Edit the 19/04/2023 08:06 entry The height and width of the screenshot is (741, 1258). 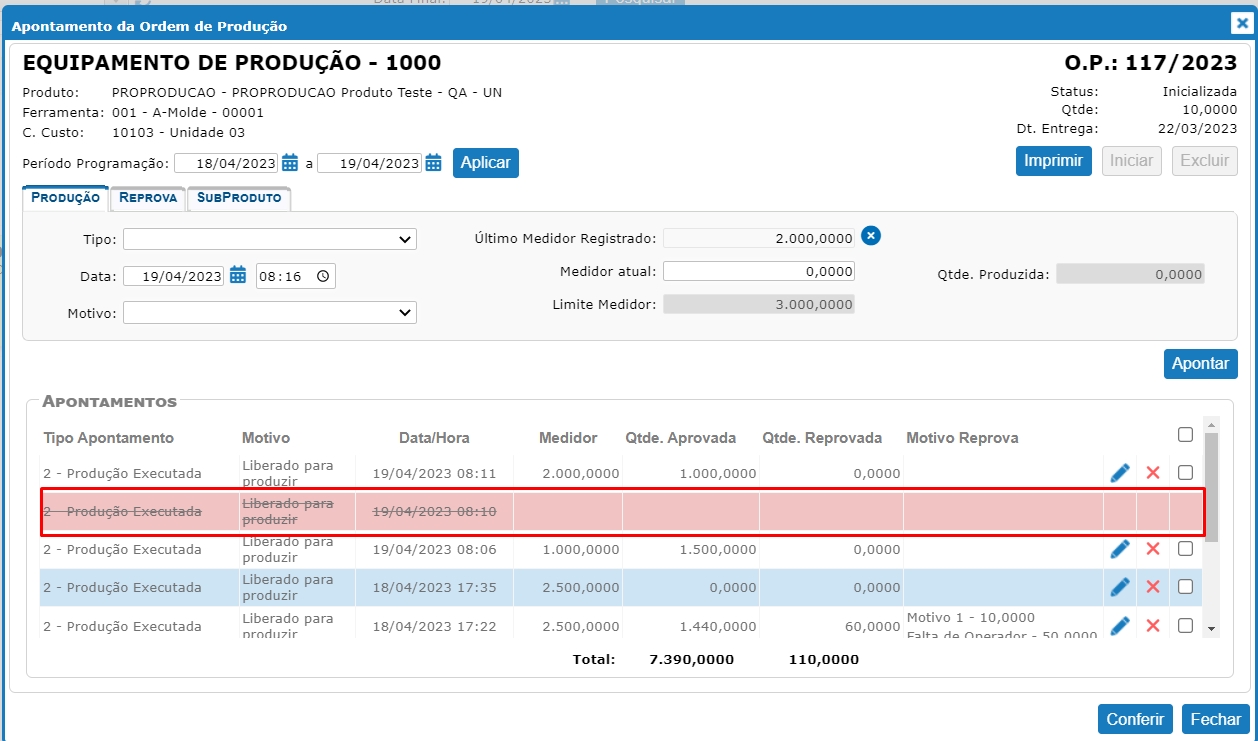pos(1120,549)
